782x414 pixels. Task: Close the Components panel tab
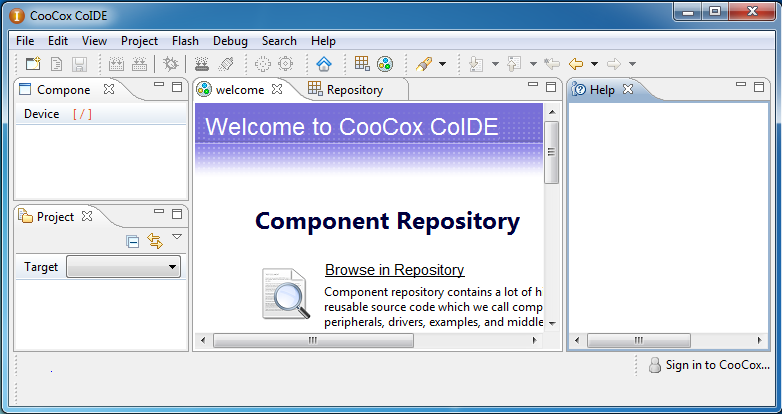click(109, 89)
